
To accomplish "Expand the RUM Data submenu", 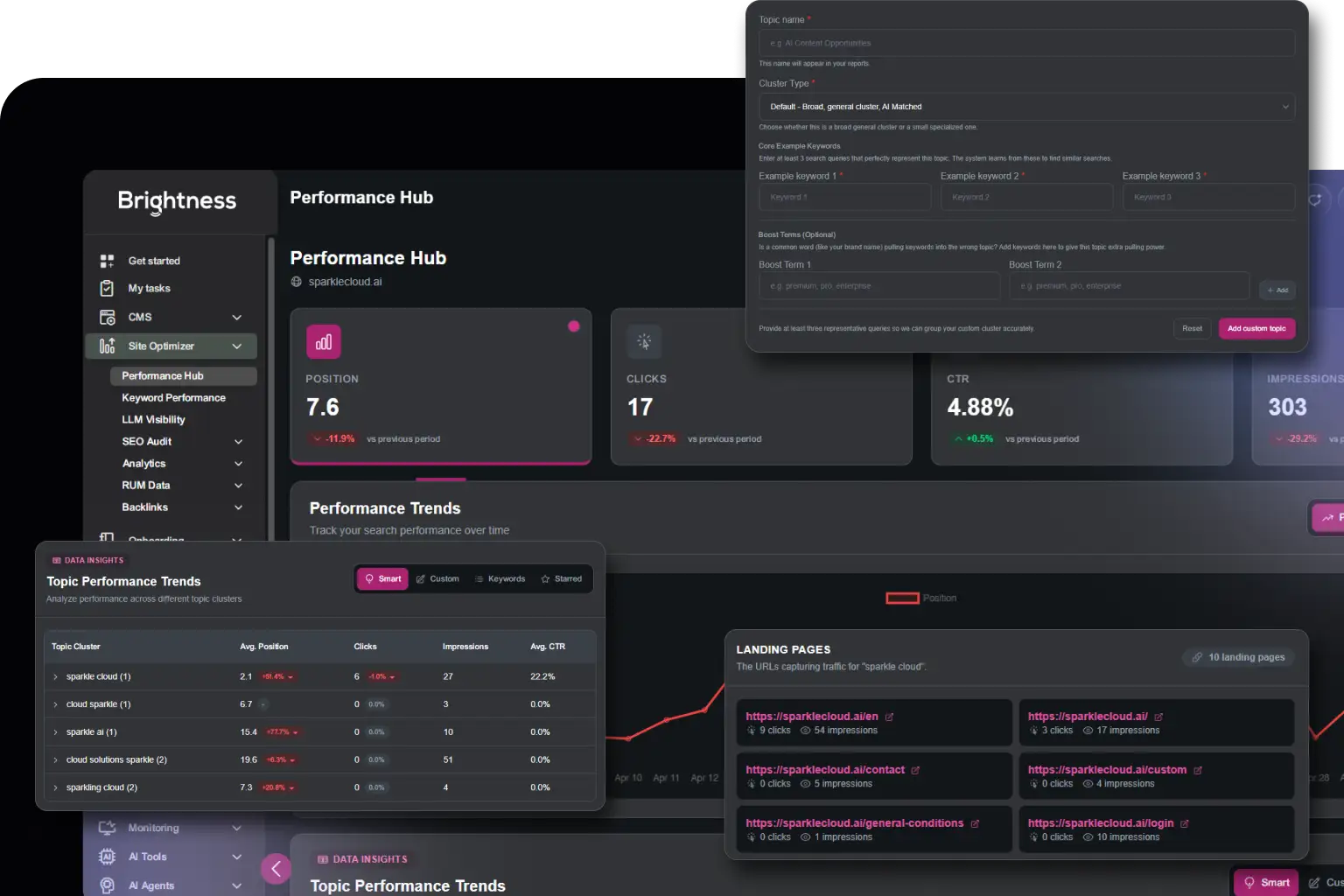I will [238, 486].
